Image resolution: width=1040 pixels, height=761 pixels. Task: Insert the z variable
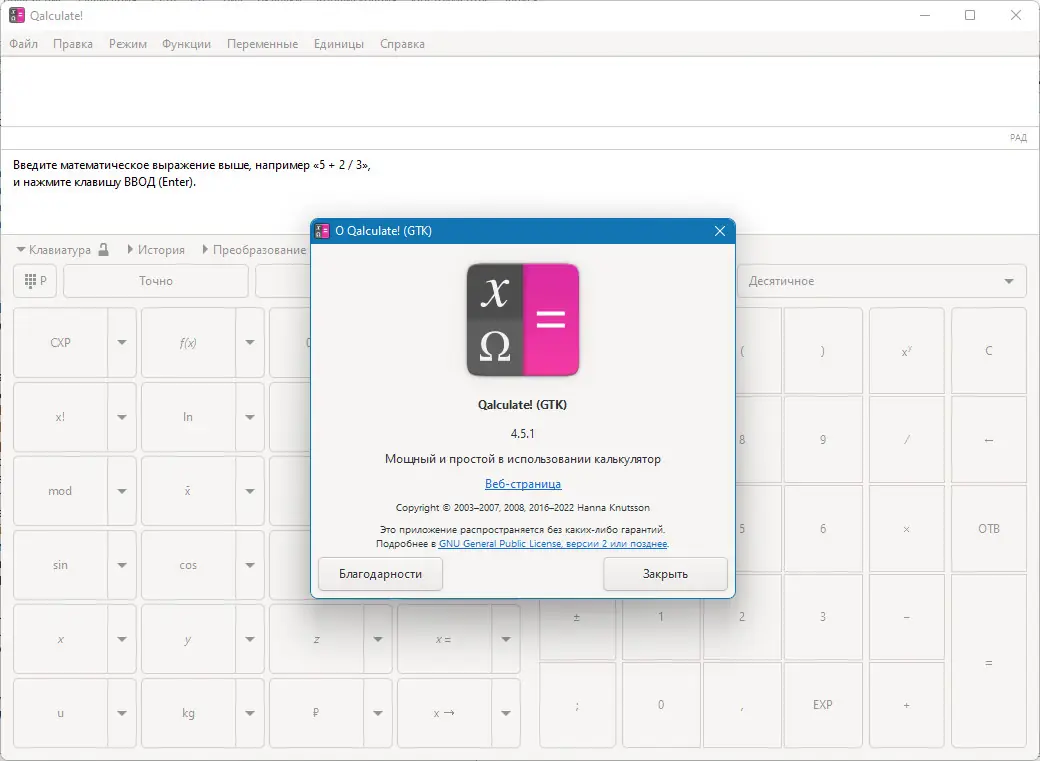coord(316,640)
